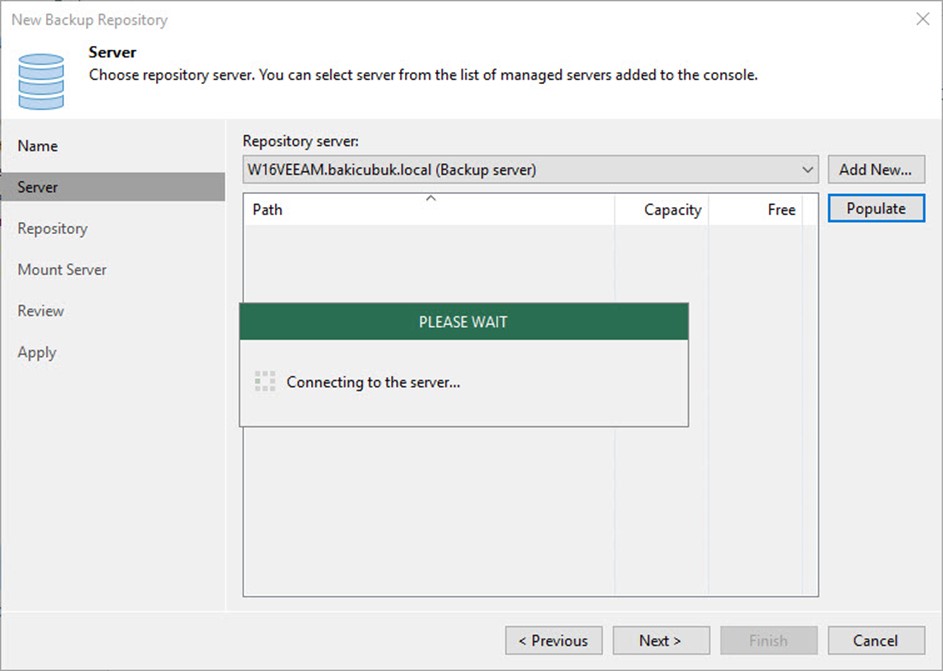This screenshot has width=943, height=671.
Task: Go back with the Previous button
Action: (554, 641)
